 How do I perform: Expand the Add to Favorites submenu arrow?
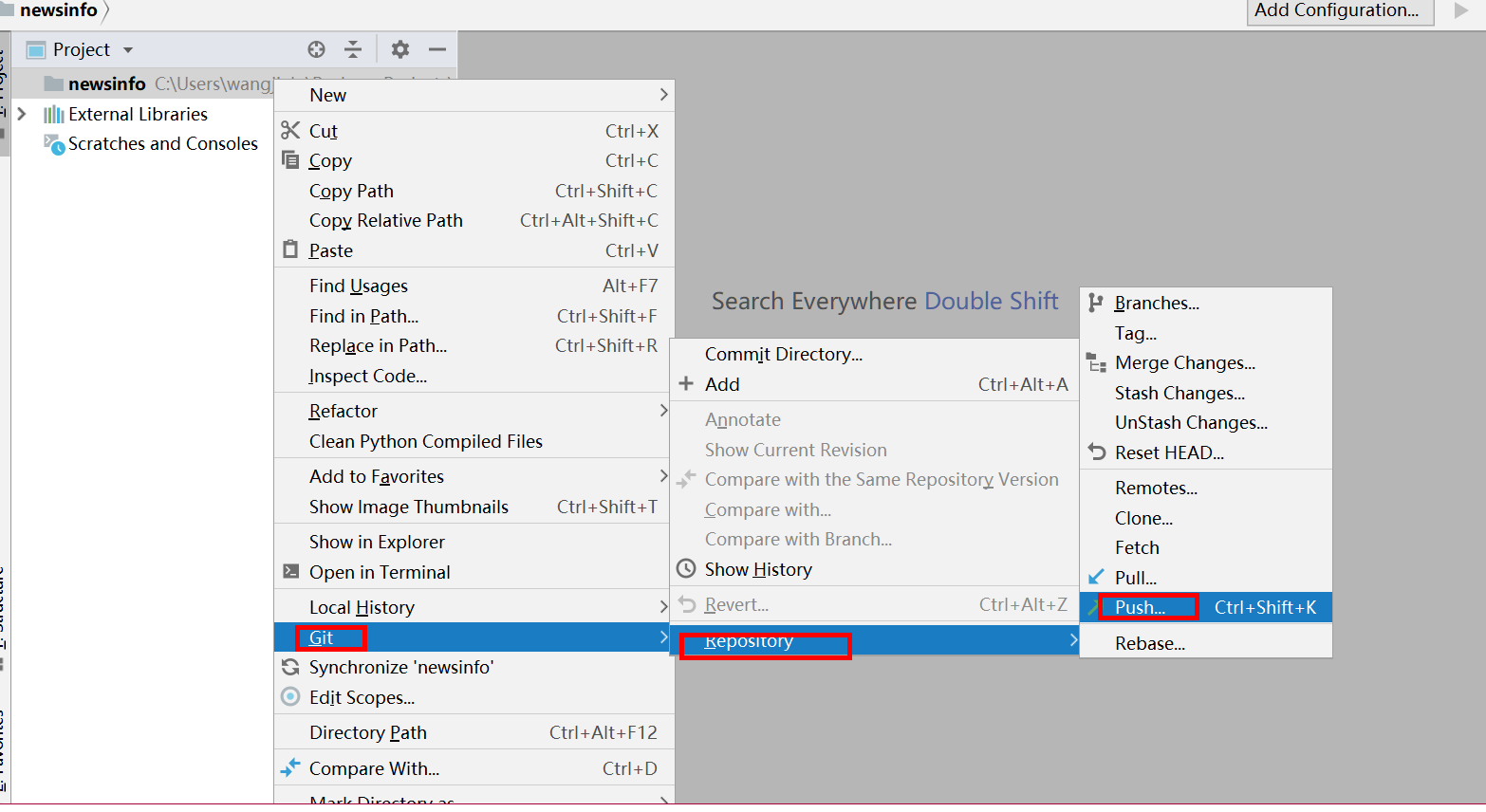663,476
